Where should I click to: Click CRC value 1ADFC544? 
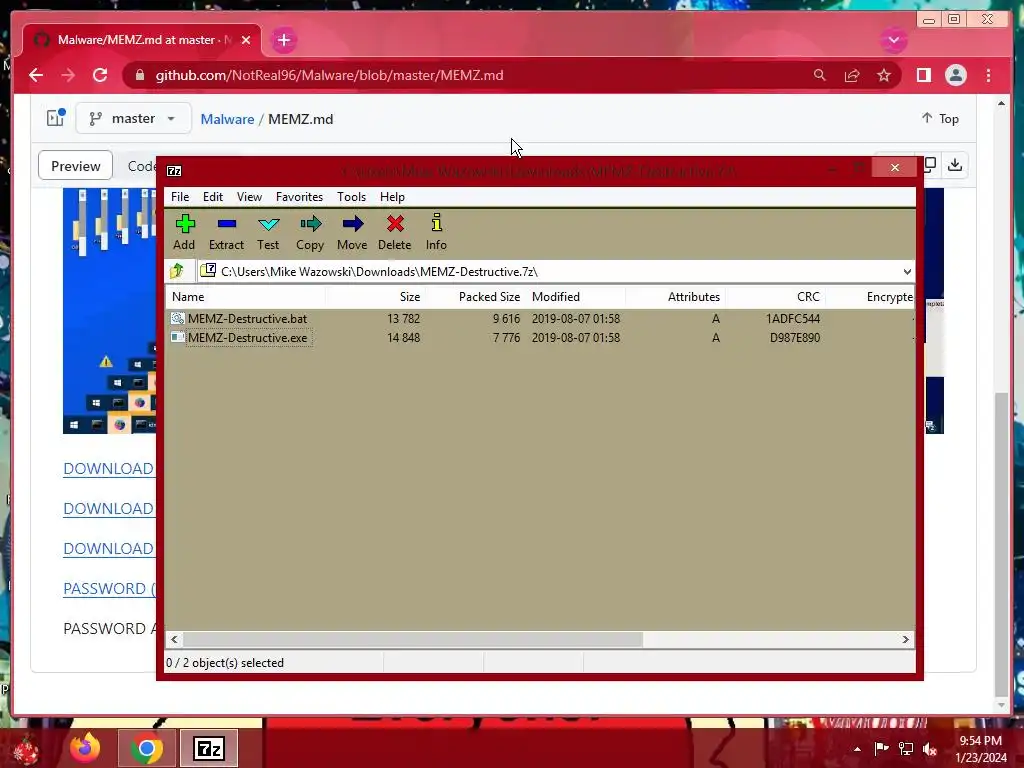(x=793, y=319)
